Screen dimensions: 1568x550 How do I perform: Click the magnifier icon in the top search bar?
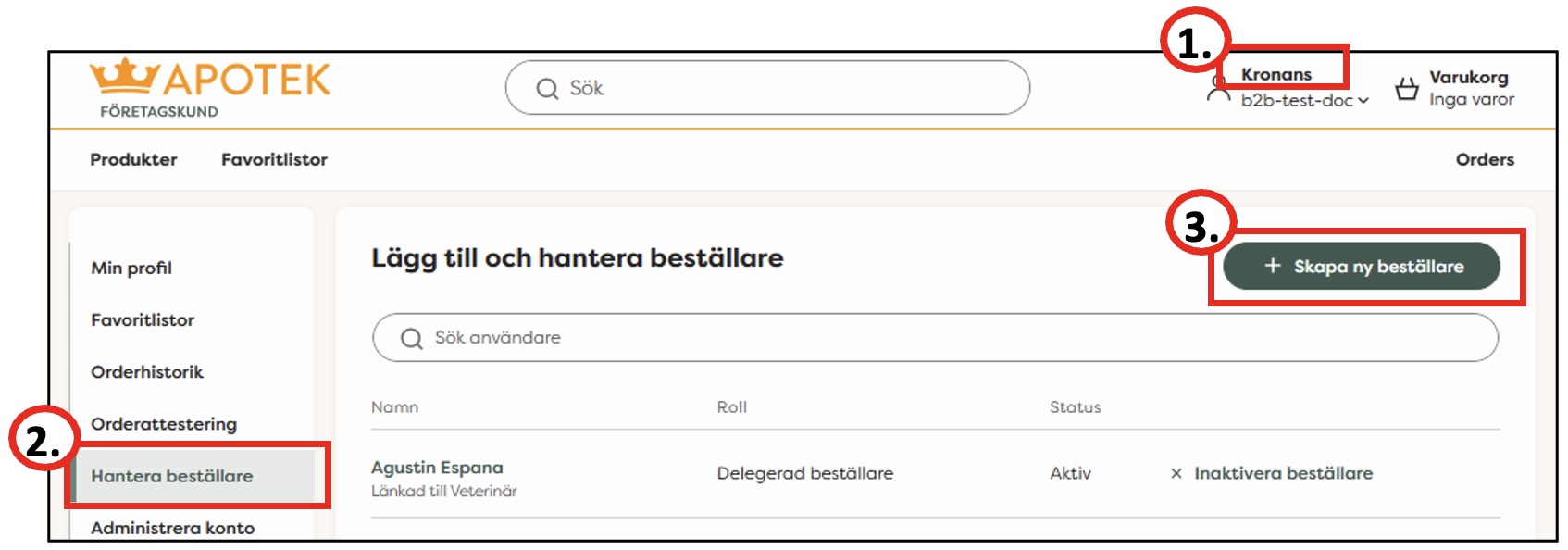tap(546, 89)
